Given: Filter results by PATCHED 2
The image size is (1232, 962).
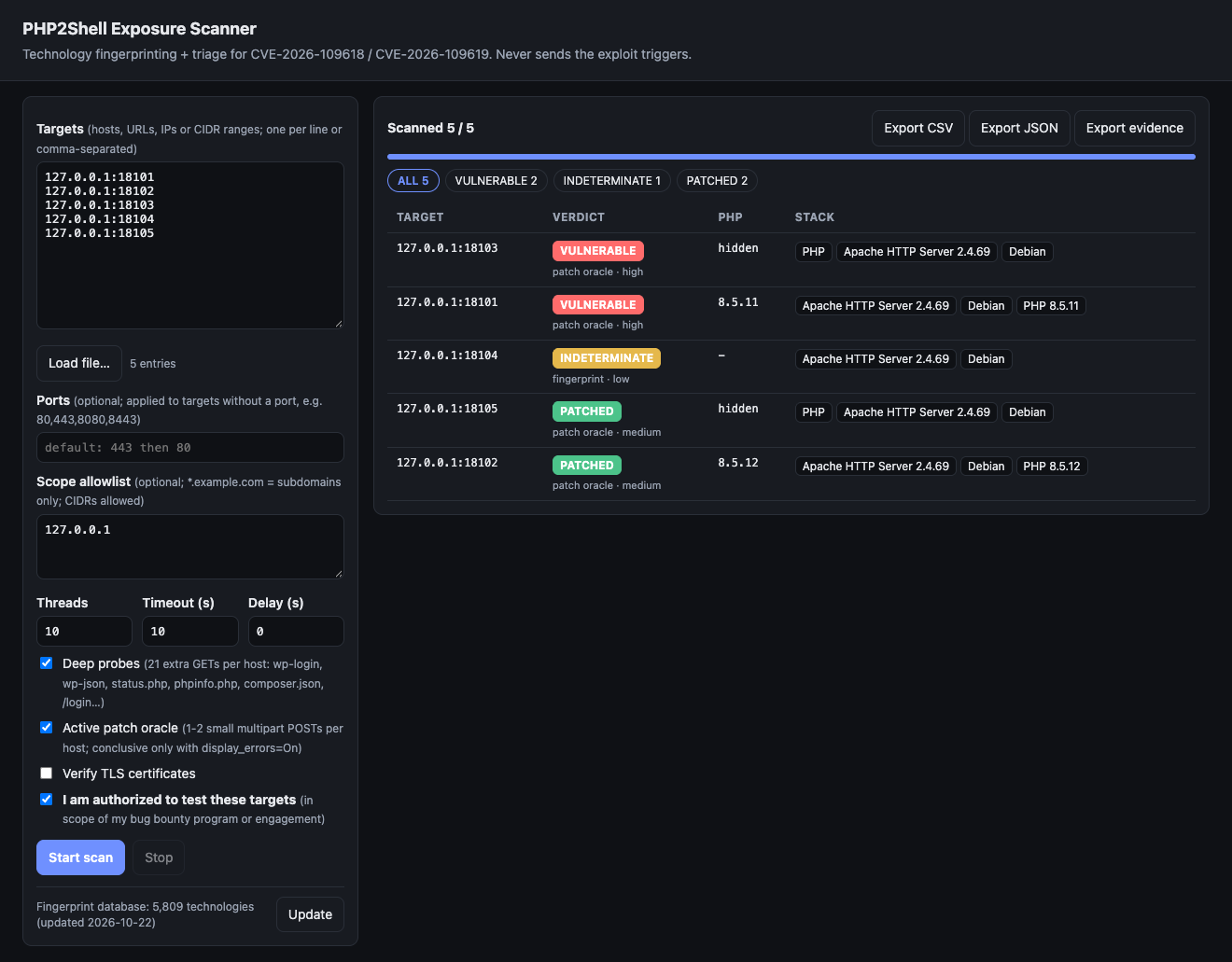Looking at the screenshot, I should (717, 181).
